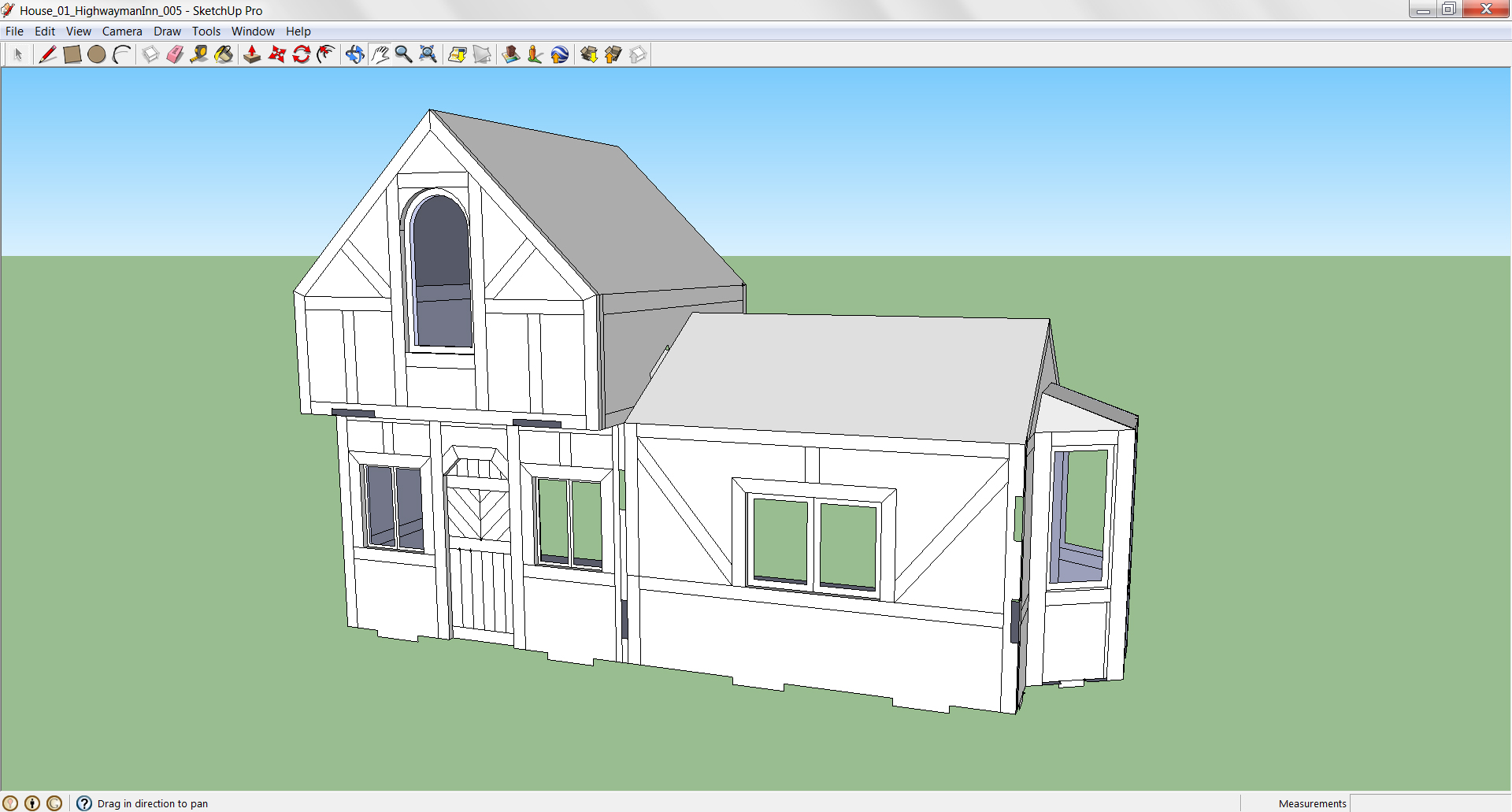Click the Photo Textures icon
Image resolution: width=1512 pixels, height=812 pixels.
point(535,54)
